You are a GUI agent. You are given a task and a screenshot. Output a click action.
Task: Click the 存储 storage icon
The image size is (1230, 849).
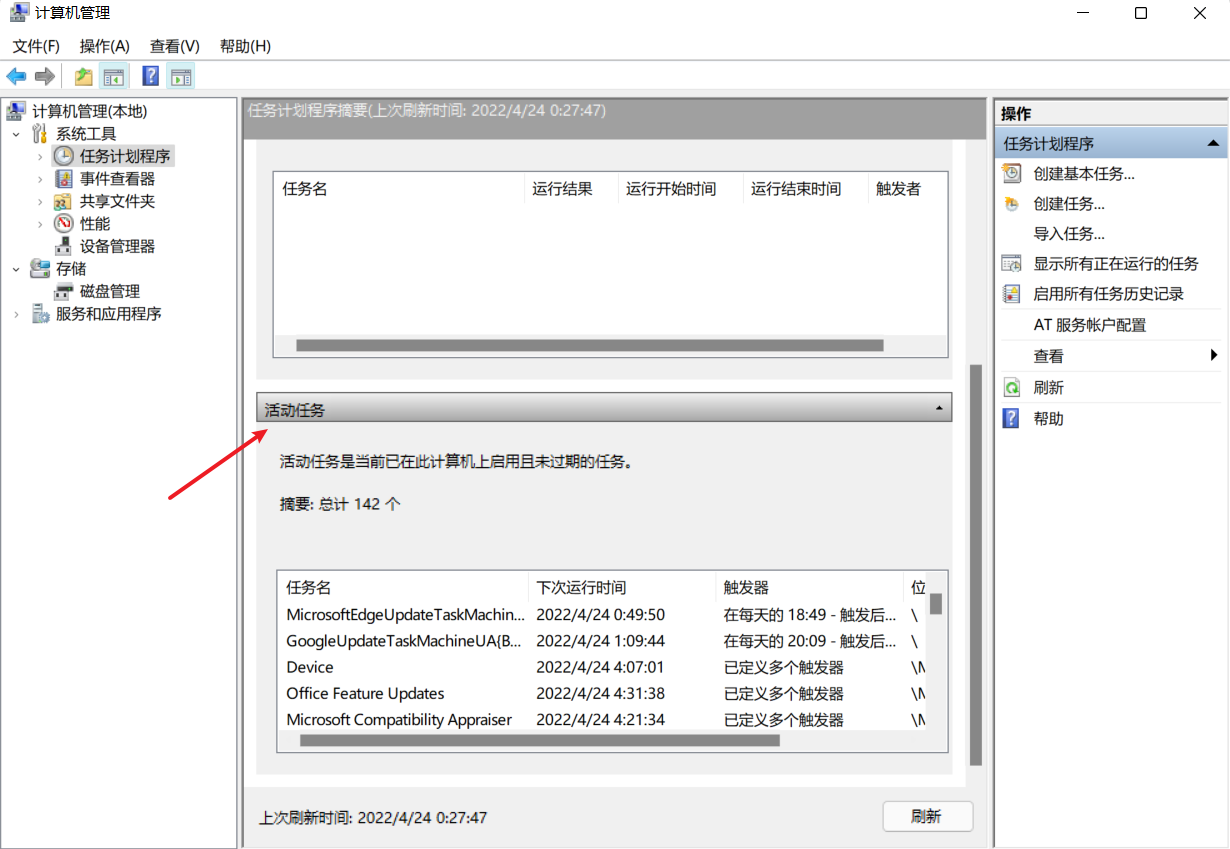(x=41, y=268)
